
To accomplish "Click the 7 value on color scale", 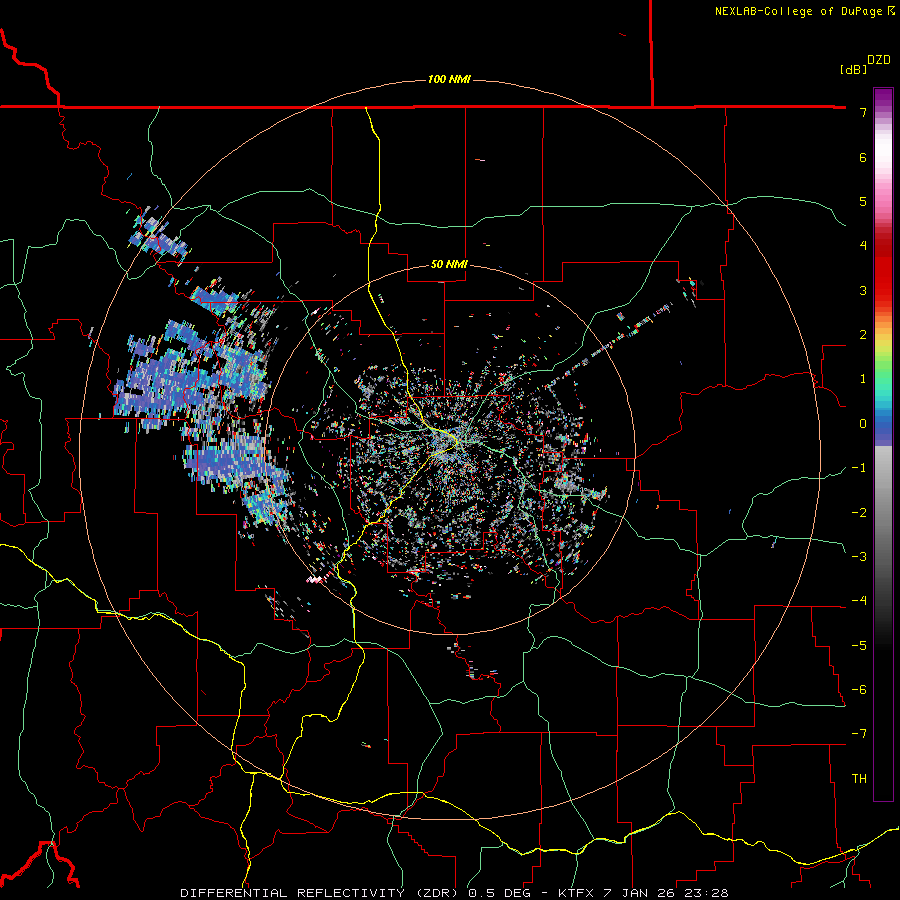I will [x=863, y=112].
